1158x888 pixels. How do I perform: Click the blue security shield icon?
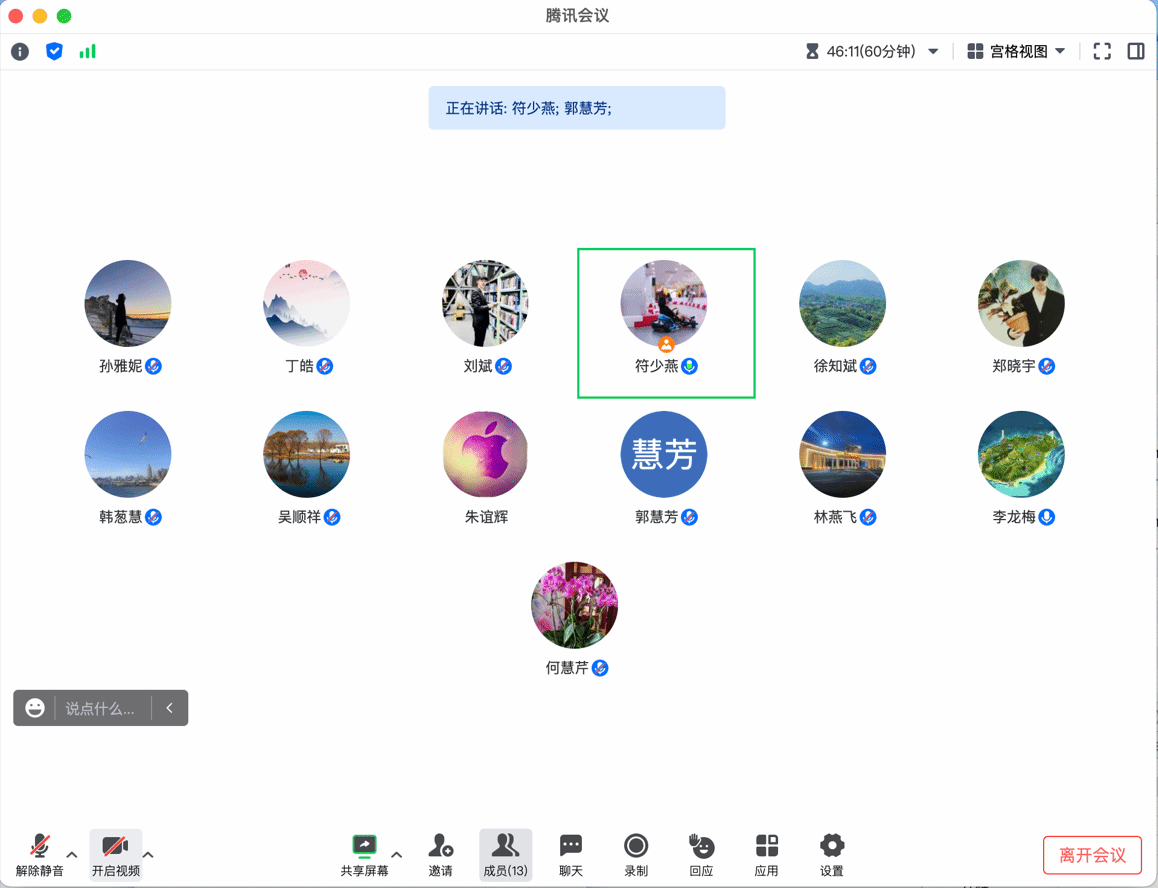coord(54,51)
